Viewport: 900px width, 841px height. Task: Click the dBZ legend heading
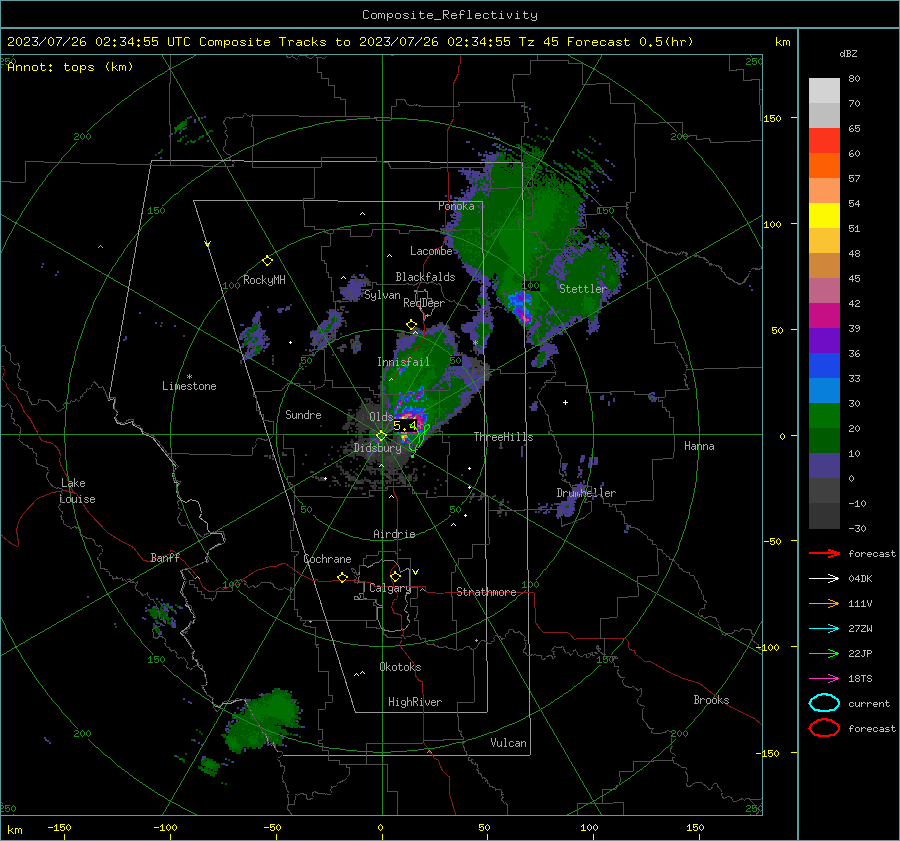pyautogui.click(x=848, y=53)
